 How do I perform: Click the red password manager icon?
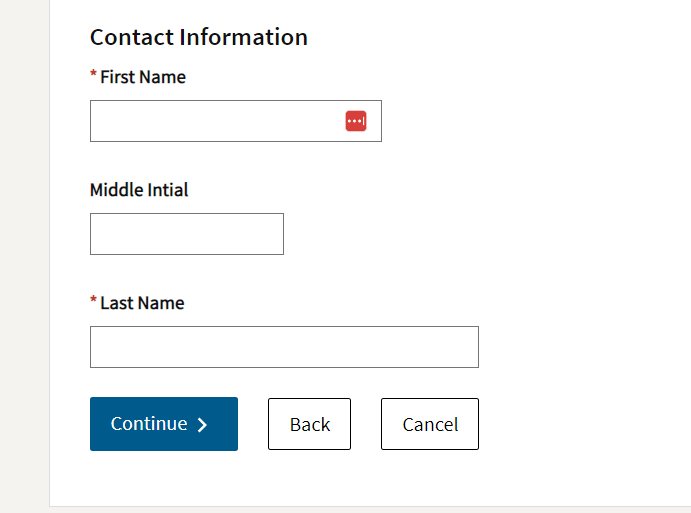[356, 121]
